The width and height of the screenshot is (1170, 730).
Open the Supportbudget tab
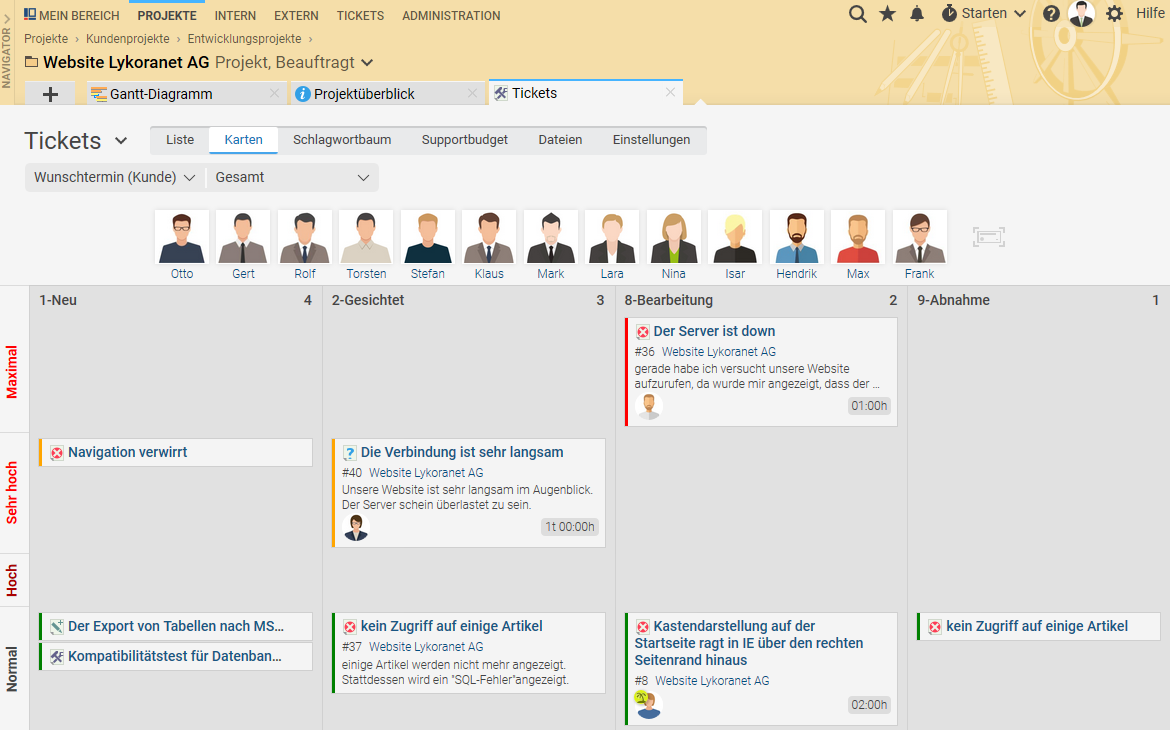click(465, 140)
